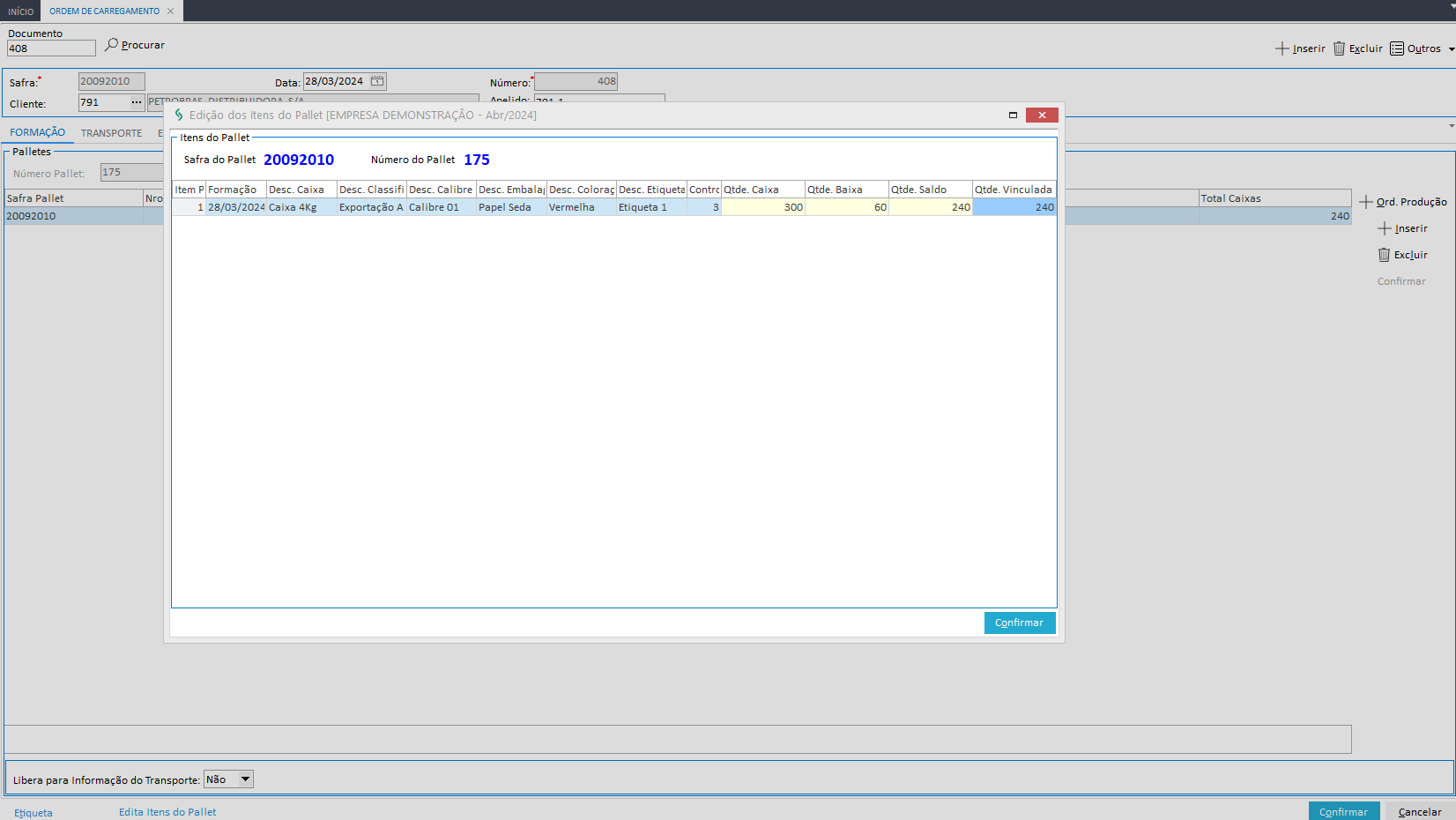The image size is (1456, 820).
Task: Click the Etiqueta 1 cell
Action: point(651,207)
